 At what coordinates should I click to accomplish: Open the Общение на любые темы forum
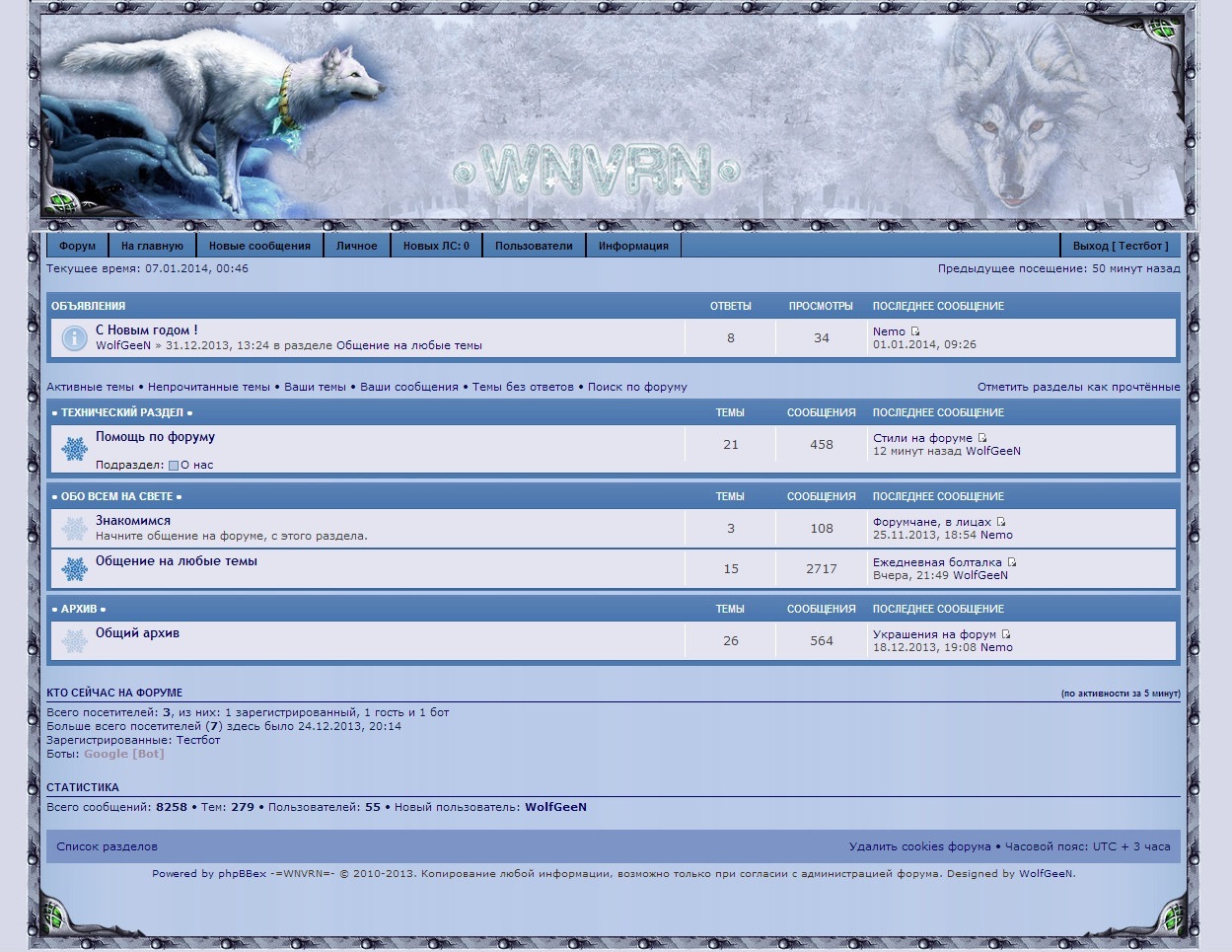coord(176,561)
